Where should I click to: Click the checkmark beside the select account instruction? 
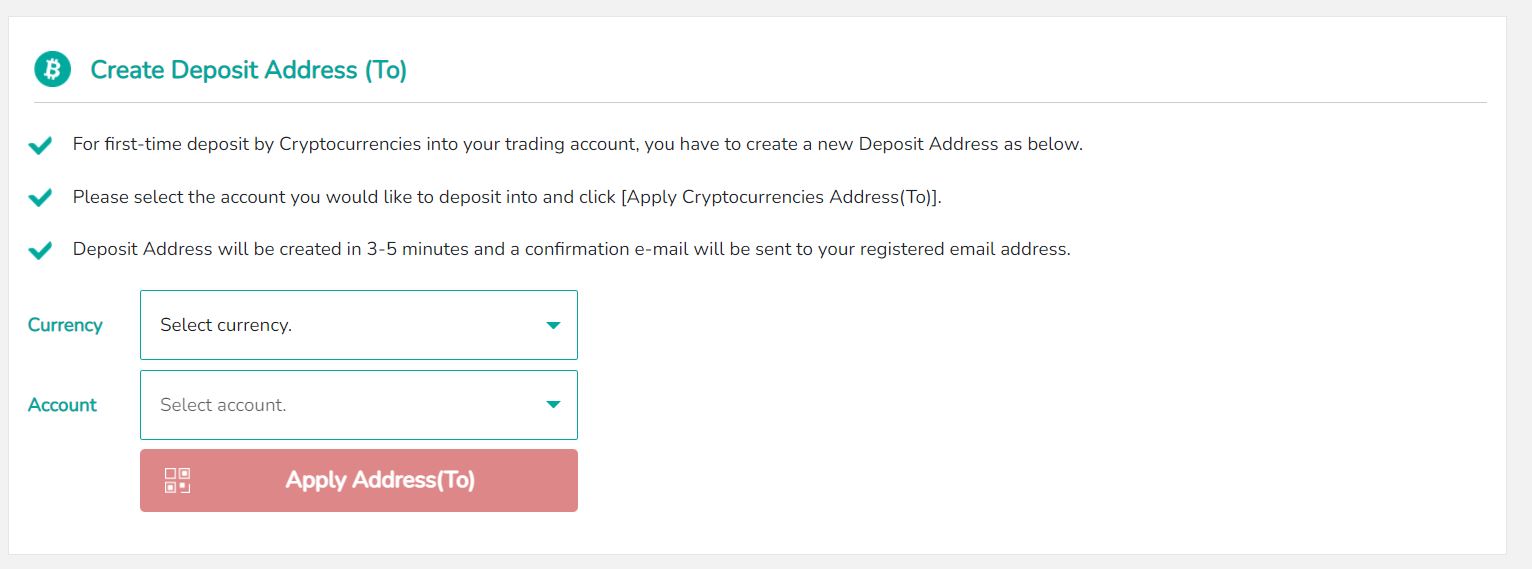point(40,198)
